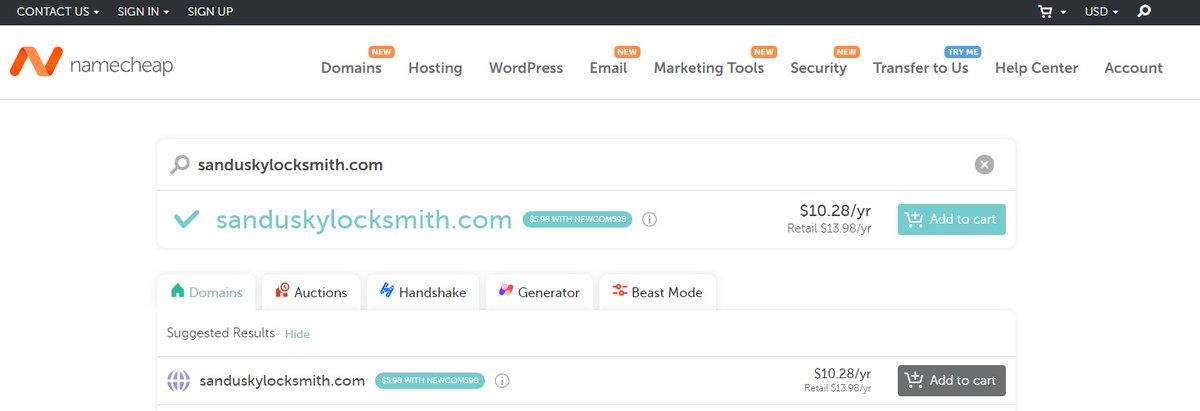Open the shopping cart icon
This screenshot has width=1200, height=411.
[x=1046, y=12]
